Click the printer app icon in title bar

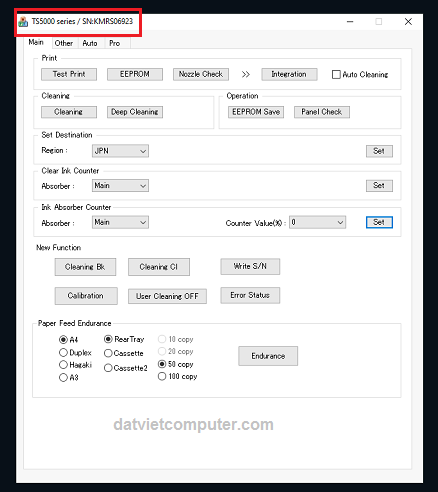coord(23,22)
